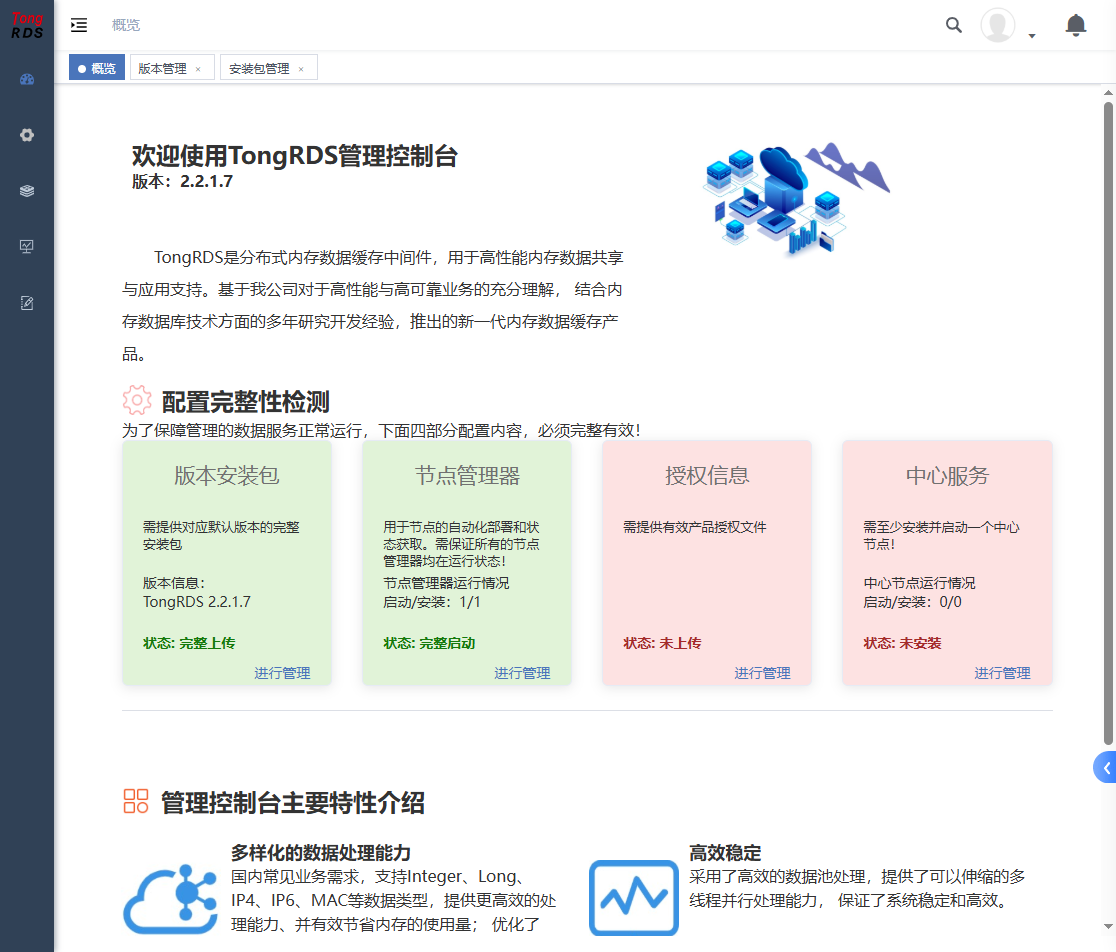Open the stacked layers sidebar icon
Image resolution: width=1116 pixels, height=952 pixels.
click(27, 191)
